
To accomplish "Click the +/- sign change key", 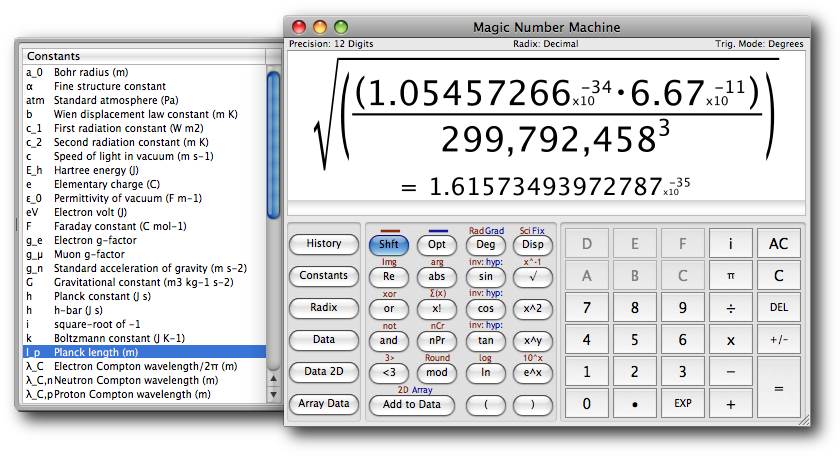I will (x=779, y=340).
